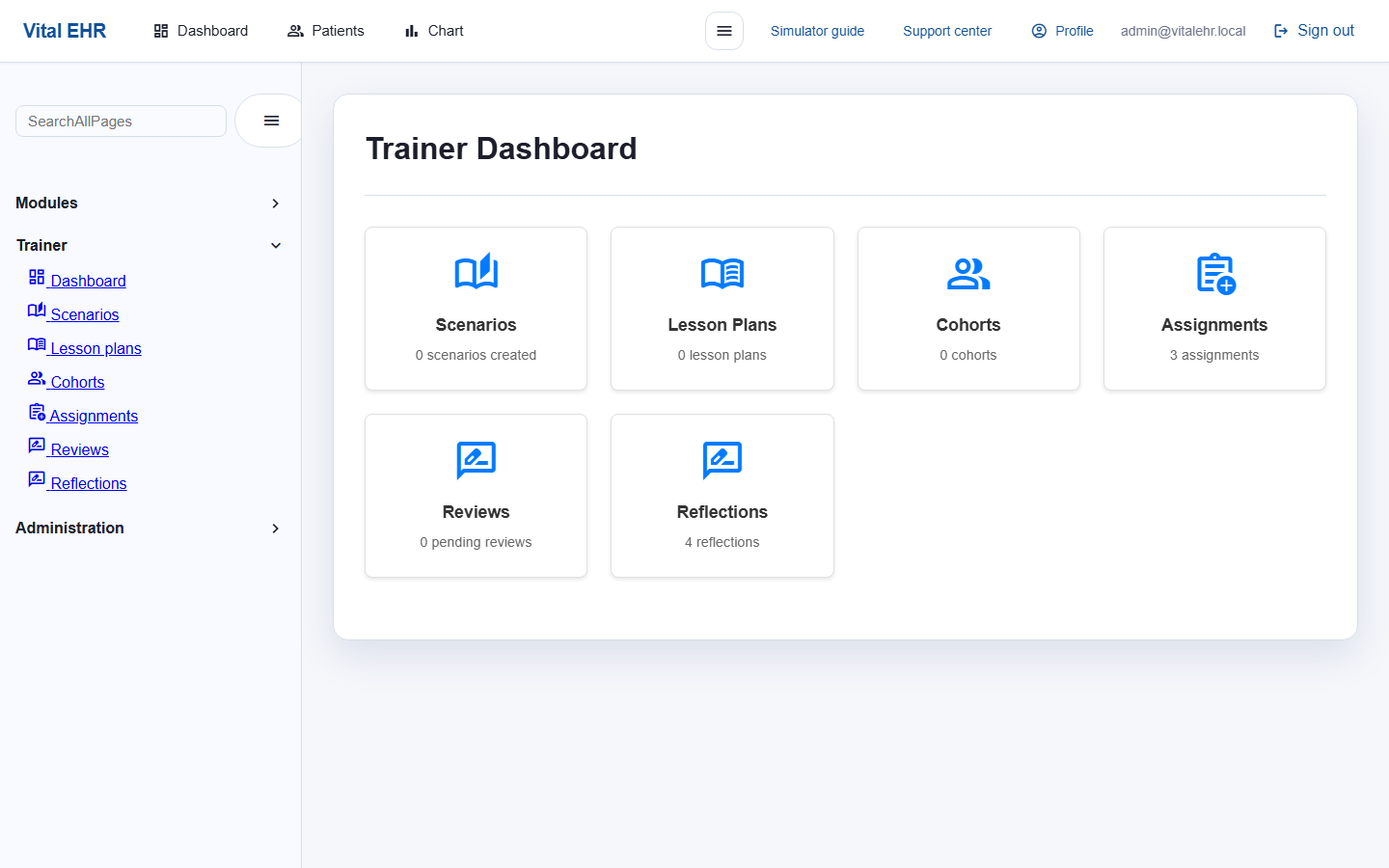This screenshot has width=1389, height=868.
Task: Expand the Modules section chevron
Action: pos(276,203)
